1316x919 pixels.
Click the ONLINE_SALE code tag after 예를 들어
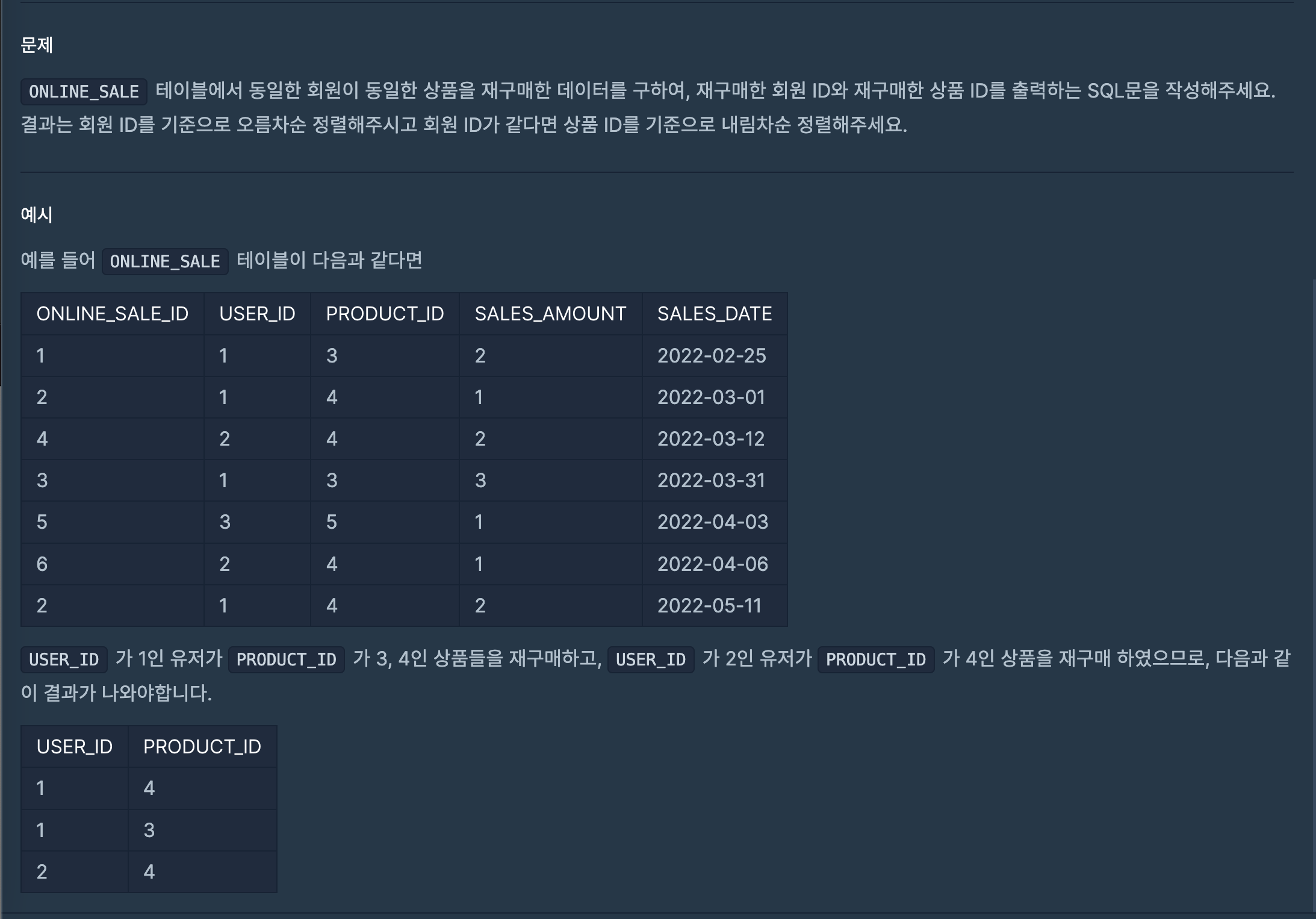pos(165,261)
